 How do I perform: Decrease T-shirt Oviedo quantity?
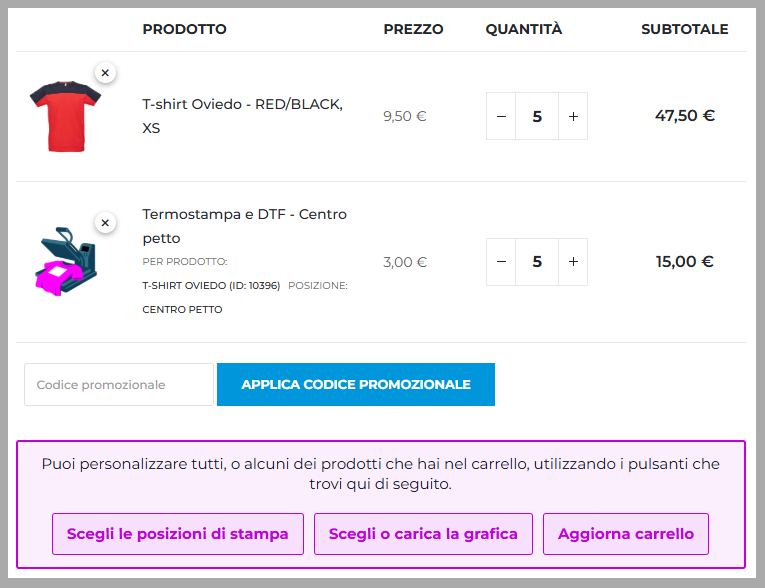pos(501,116)
